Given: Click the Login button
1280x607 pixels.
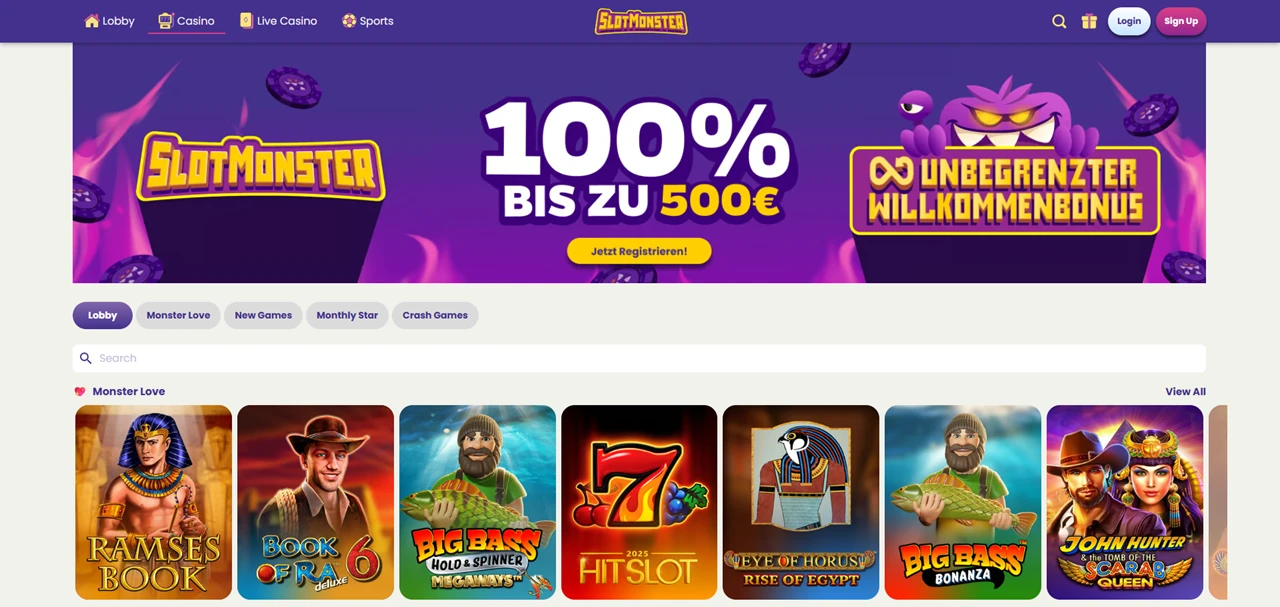Looking at the screenshot, I should click(x=1129, y=21).
